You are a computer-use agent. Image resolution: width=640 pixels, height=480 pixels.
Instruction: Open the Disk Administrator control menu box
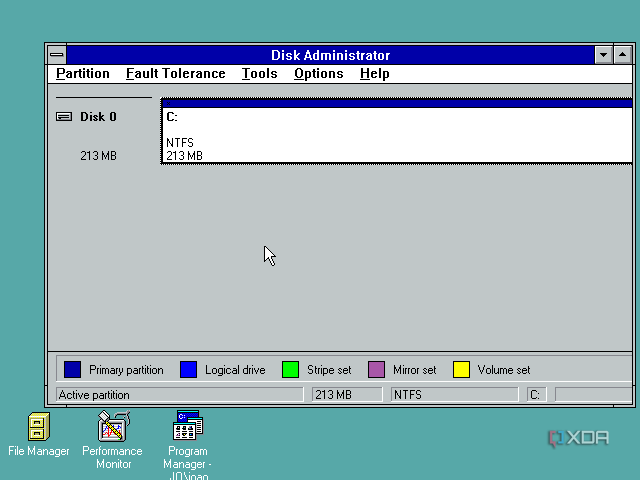coord(57,55)
